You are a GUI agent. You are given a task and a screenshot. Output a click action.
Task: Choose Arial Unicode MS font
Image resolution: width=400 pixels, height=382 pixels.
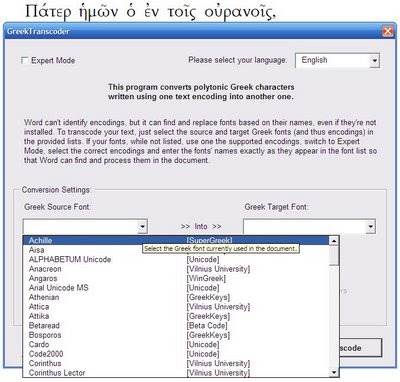point(176,288)
